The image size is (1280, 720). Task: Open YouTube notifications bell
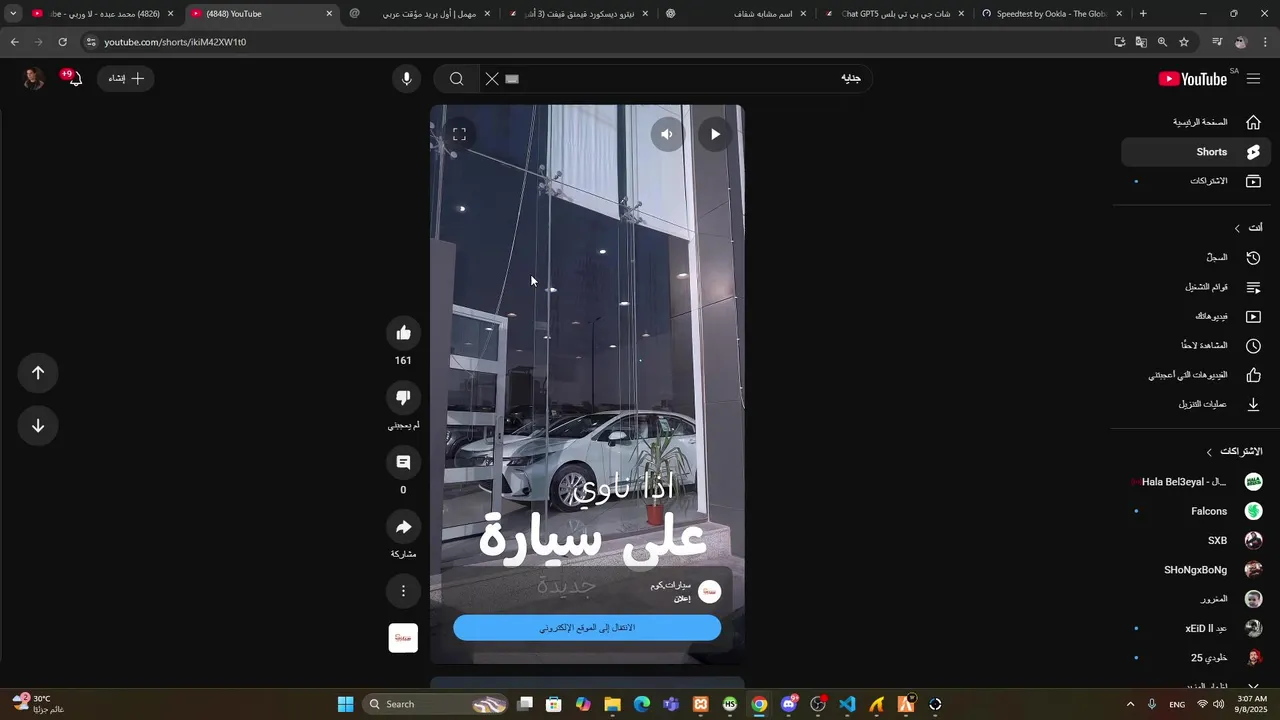tap(74, 79)
